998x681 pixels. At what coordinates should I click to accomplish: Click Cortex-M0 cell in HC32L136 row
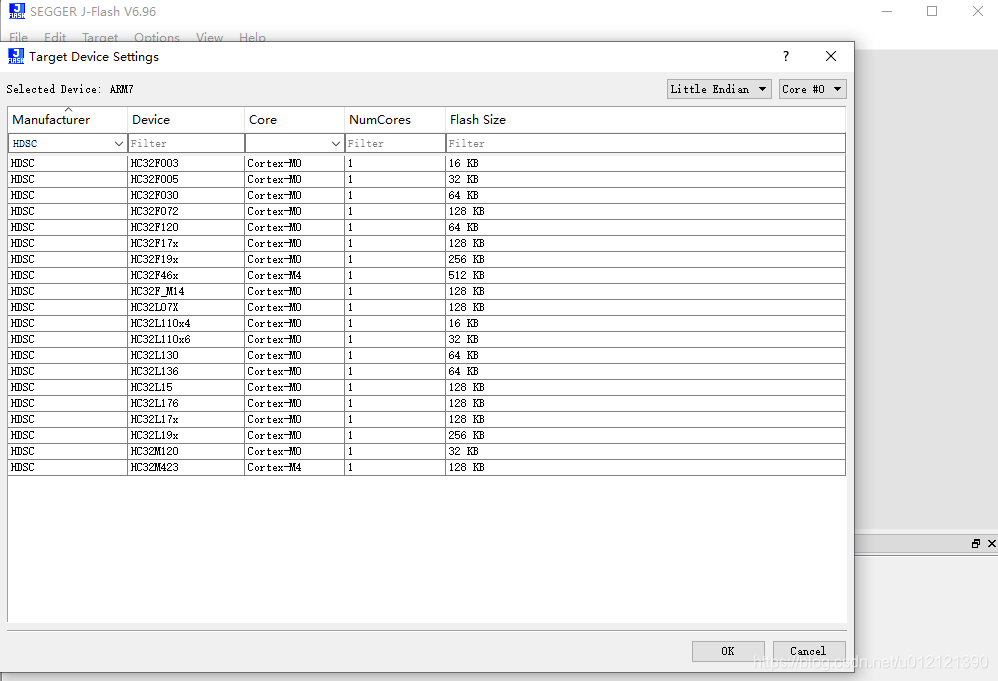[x=295, y=371]
